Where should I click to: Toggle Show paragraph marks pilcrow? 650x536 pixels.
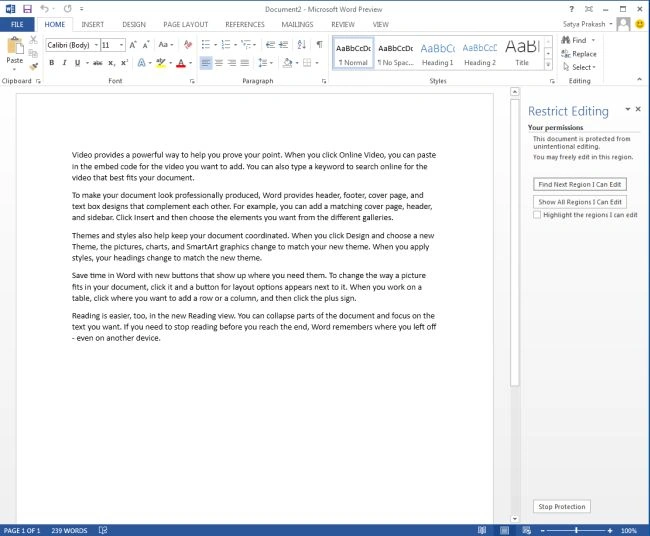pyautogui.click(x=319, y=44)
